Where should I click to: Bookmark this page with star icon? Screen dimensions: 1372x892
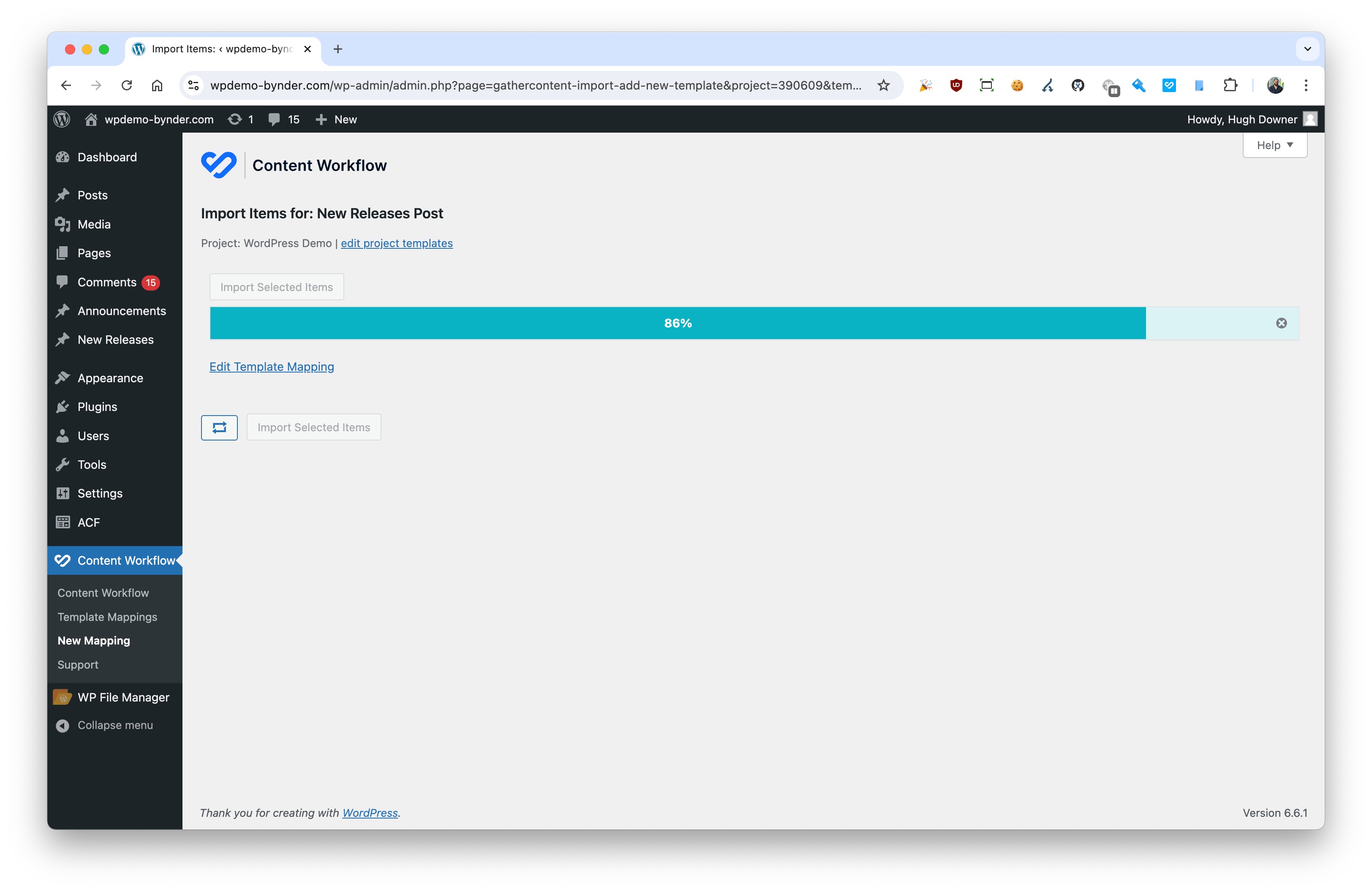[x=884, y=85]
